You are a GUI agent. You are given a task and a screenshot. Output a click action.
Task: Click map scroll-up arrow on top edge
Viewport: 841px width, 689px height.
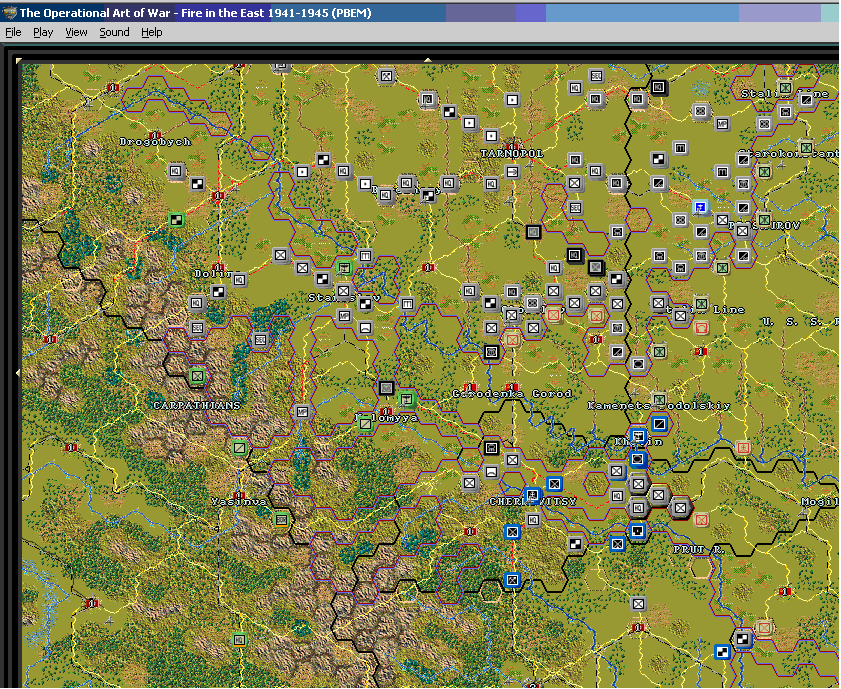427,60
